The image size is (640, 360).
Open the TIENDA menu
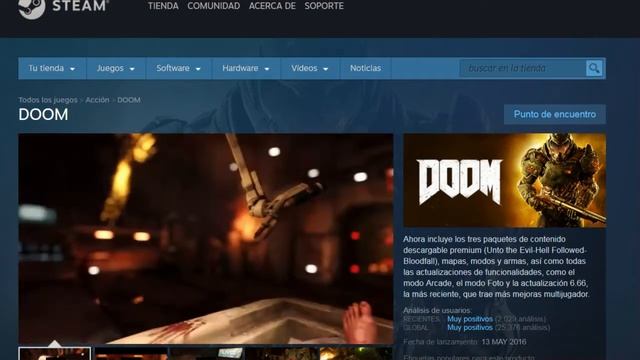tap(163, 6)
